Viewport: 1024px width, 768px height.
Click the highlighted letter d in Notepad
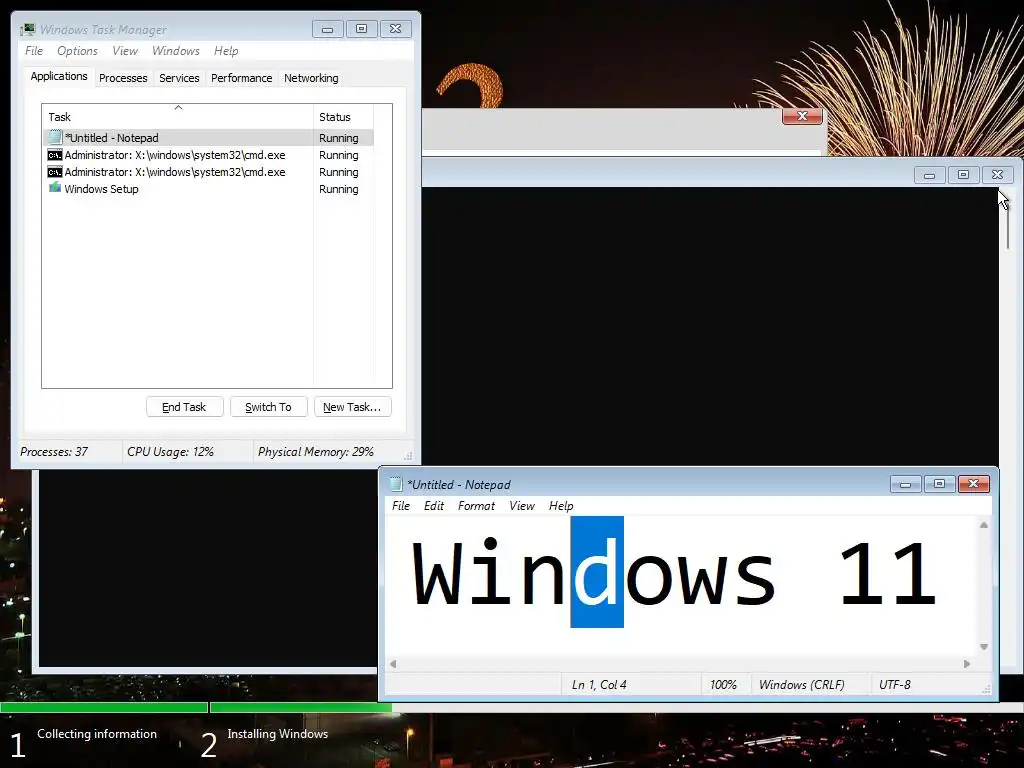597,572
